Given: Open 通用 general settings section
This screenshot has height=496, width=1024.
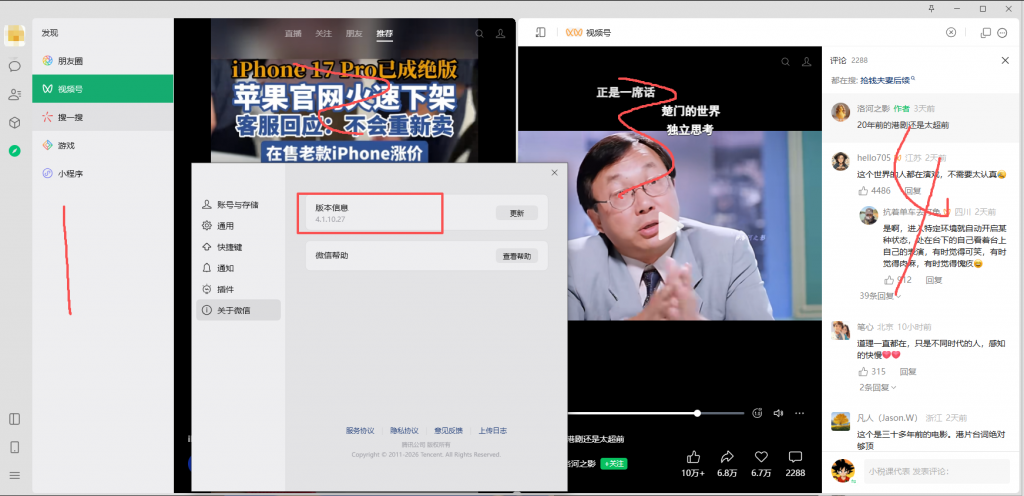Looking at the screenshot, I should tap(238, 226).
